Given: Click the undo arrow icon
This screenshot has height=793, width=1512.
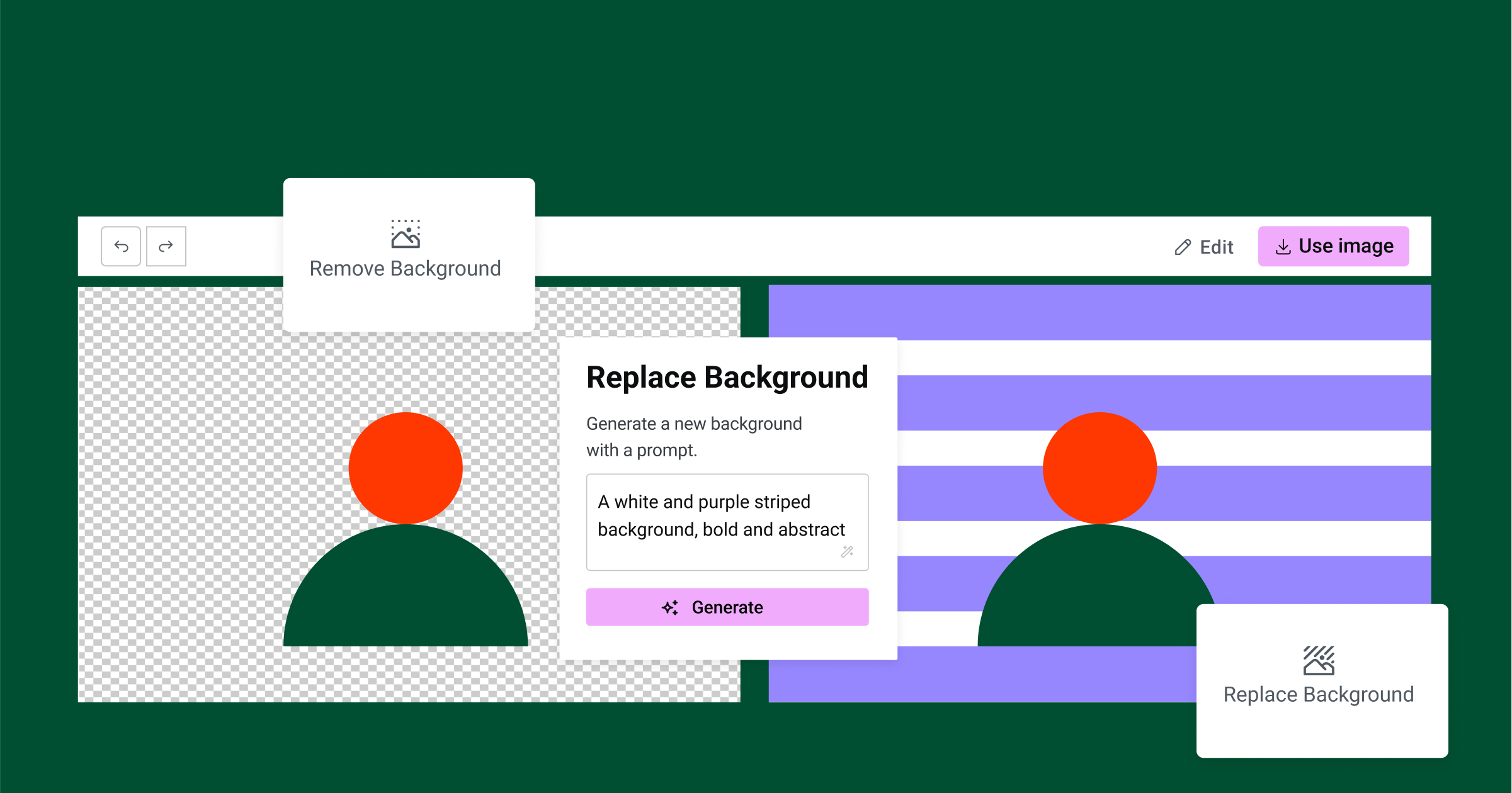Looking at the screenshot, I should pos(121,246).
